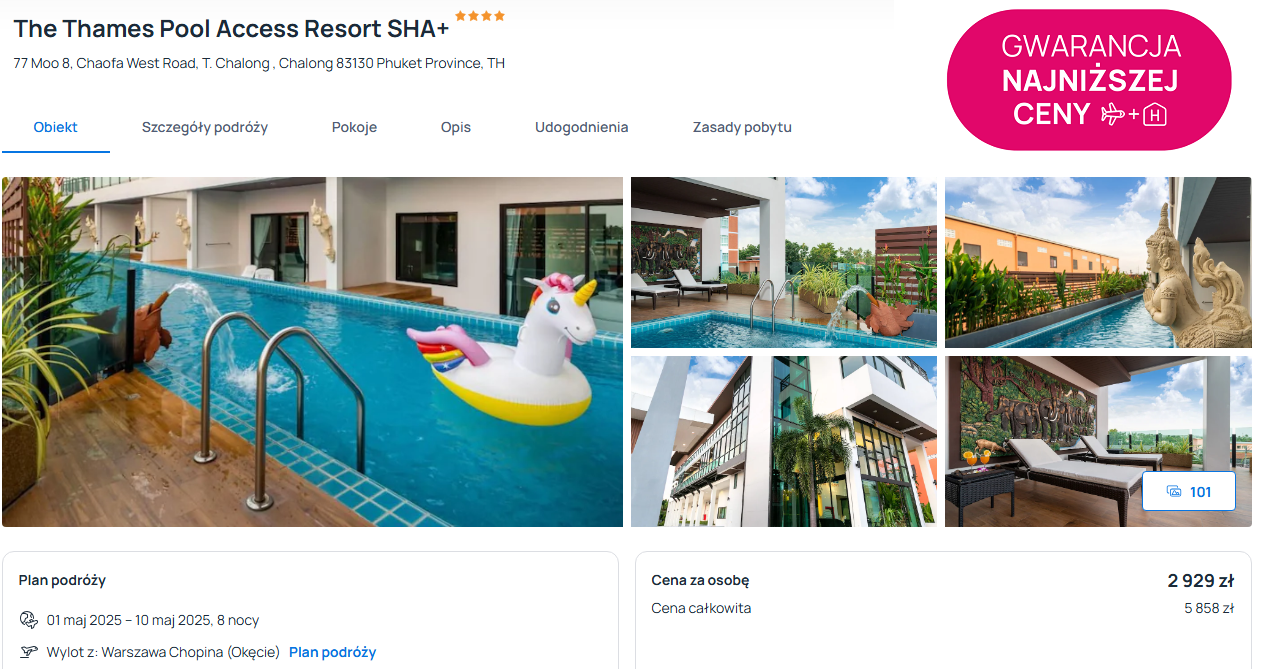1267x669 pixels.
Task: Click the airplane departure icon near Wylot
Action: (x=29, y=652)
